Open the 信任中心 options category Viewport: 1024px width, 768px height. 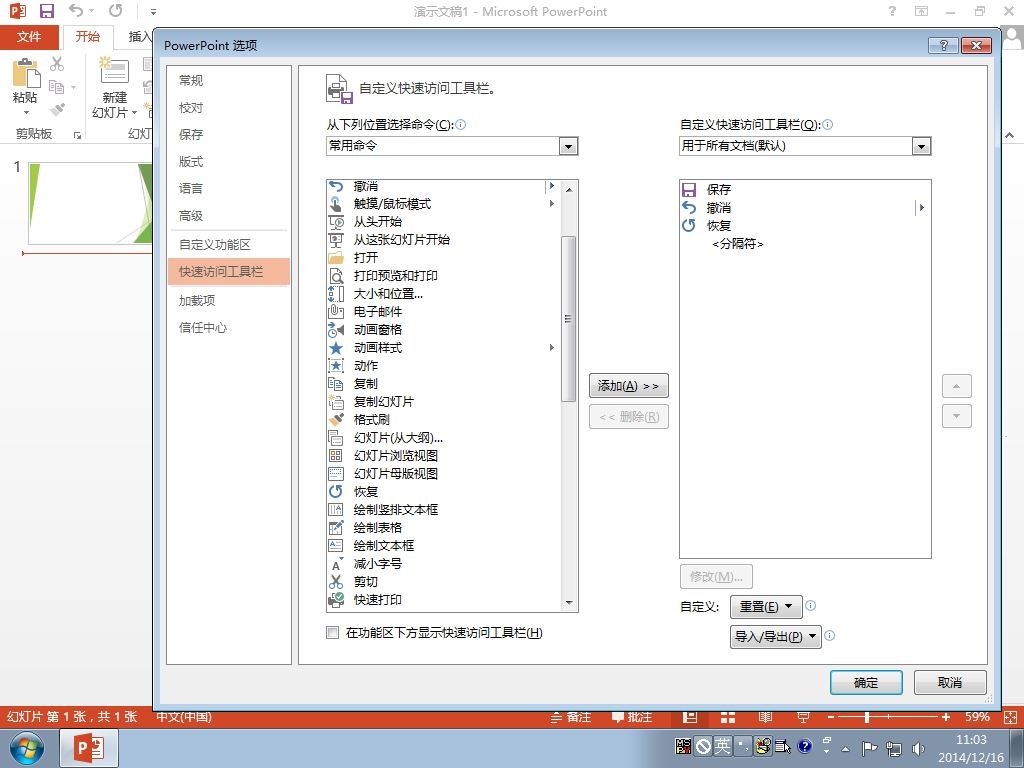tap(228, 327)
